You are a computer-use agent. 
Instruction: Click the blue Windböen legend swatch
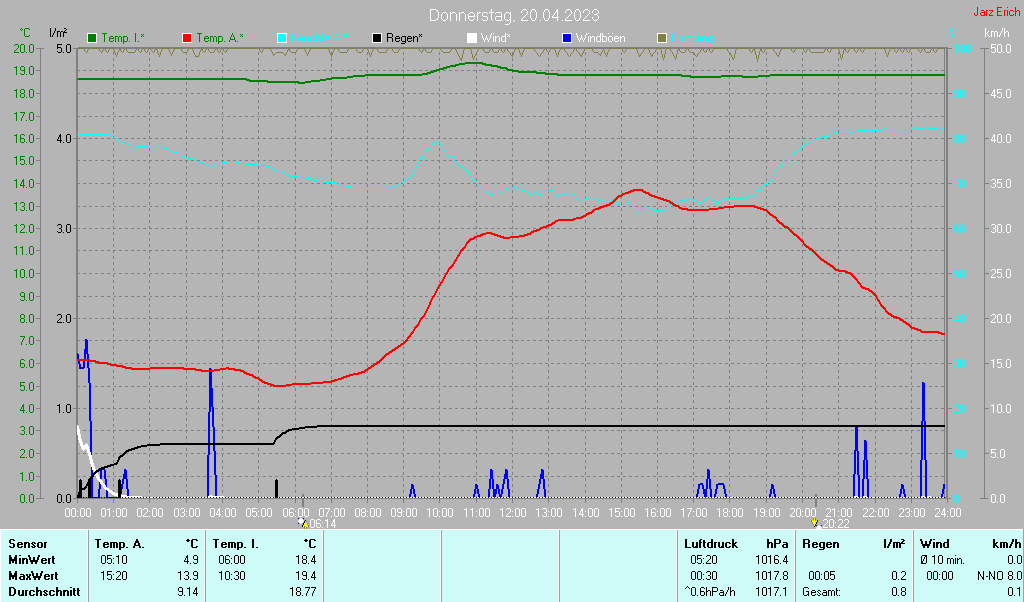tap(567, 39)
